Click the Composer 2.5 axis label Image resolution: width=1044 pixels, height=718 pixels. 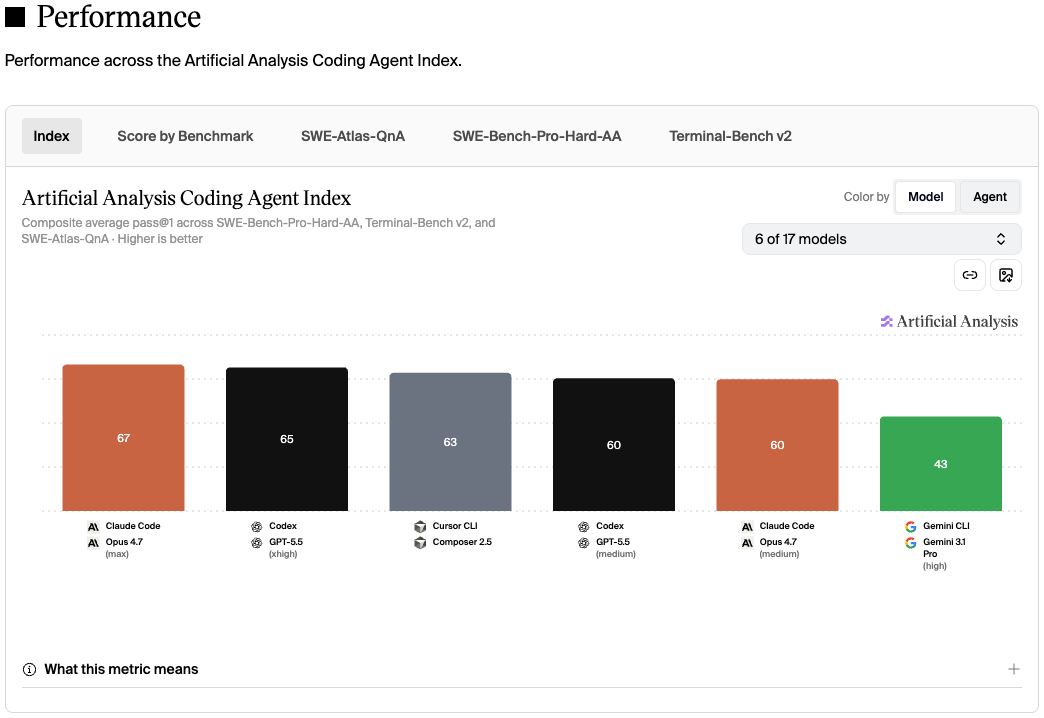pyautogui.click(x=462, y=541)
